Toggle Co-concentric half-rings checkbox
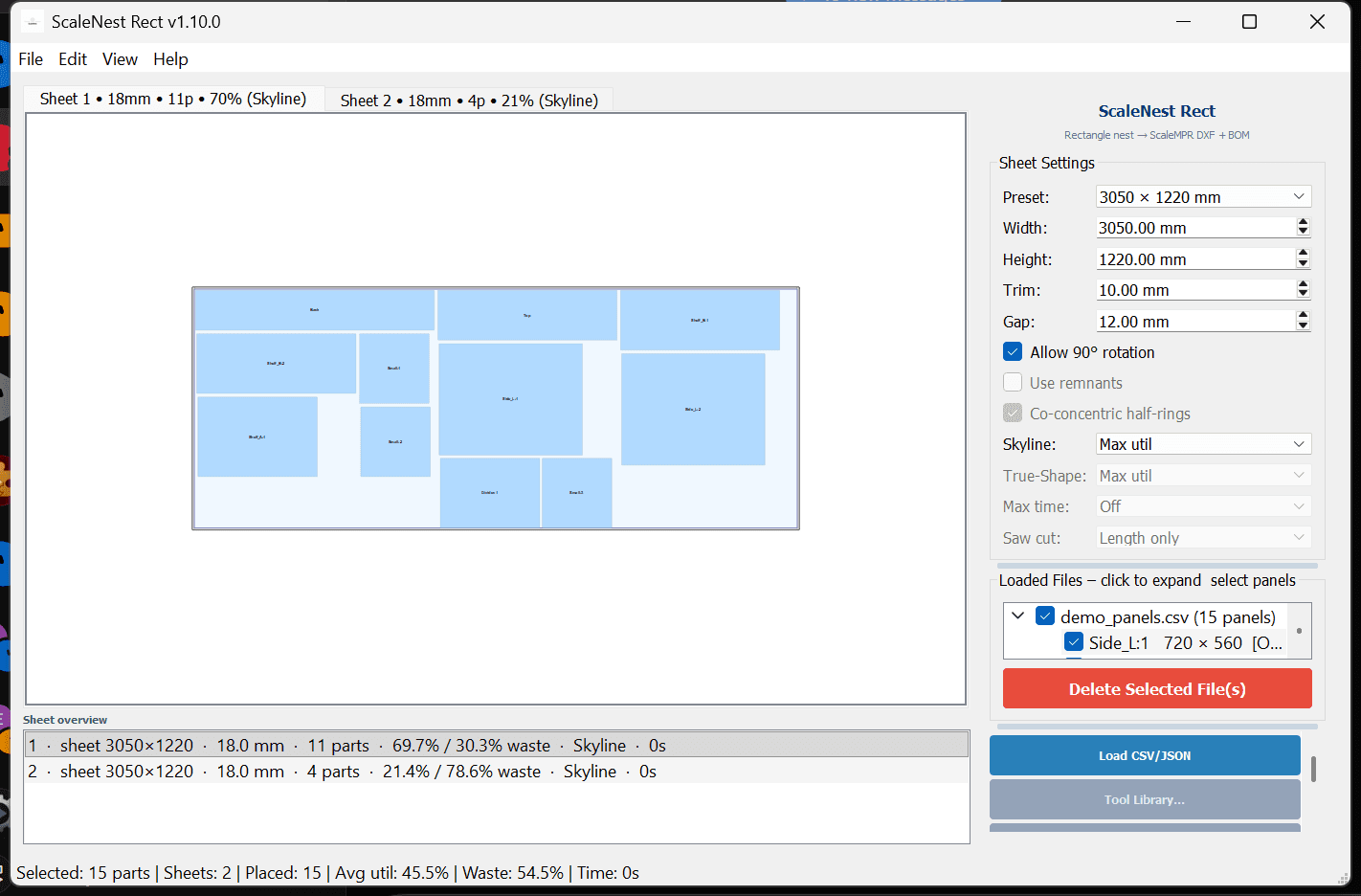The width and height of the screenshot is (1361, 896). point(1013,414)
